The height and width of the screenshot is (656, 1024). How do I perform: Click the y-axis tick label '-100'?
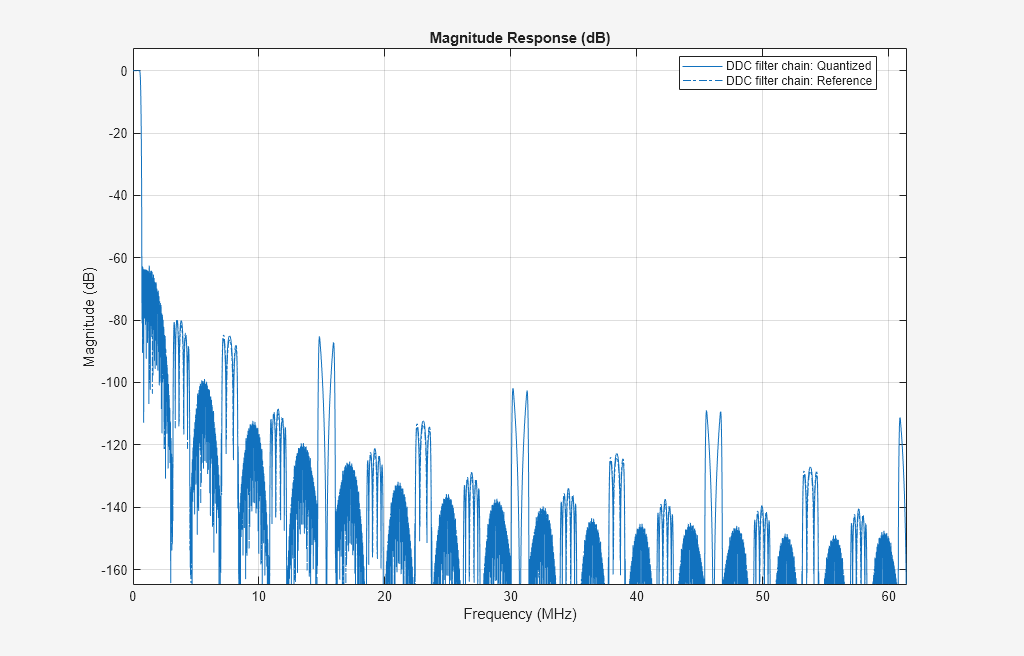click(113, 382)
